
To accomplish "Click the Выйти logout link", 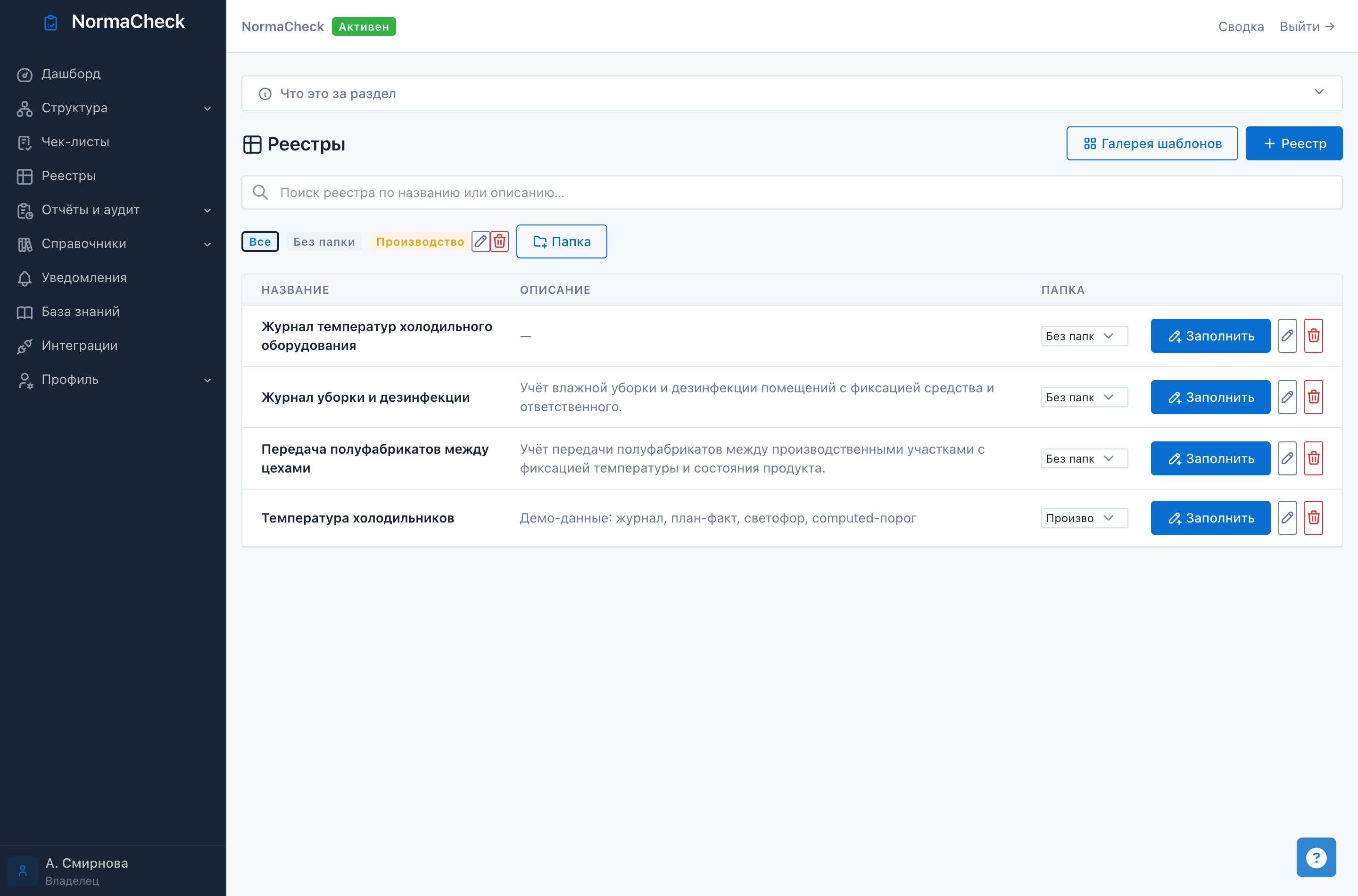I will click(x=1307, y=27).
